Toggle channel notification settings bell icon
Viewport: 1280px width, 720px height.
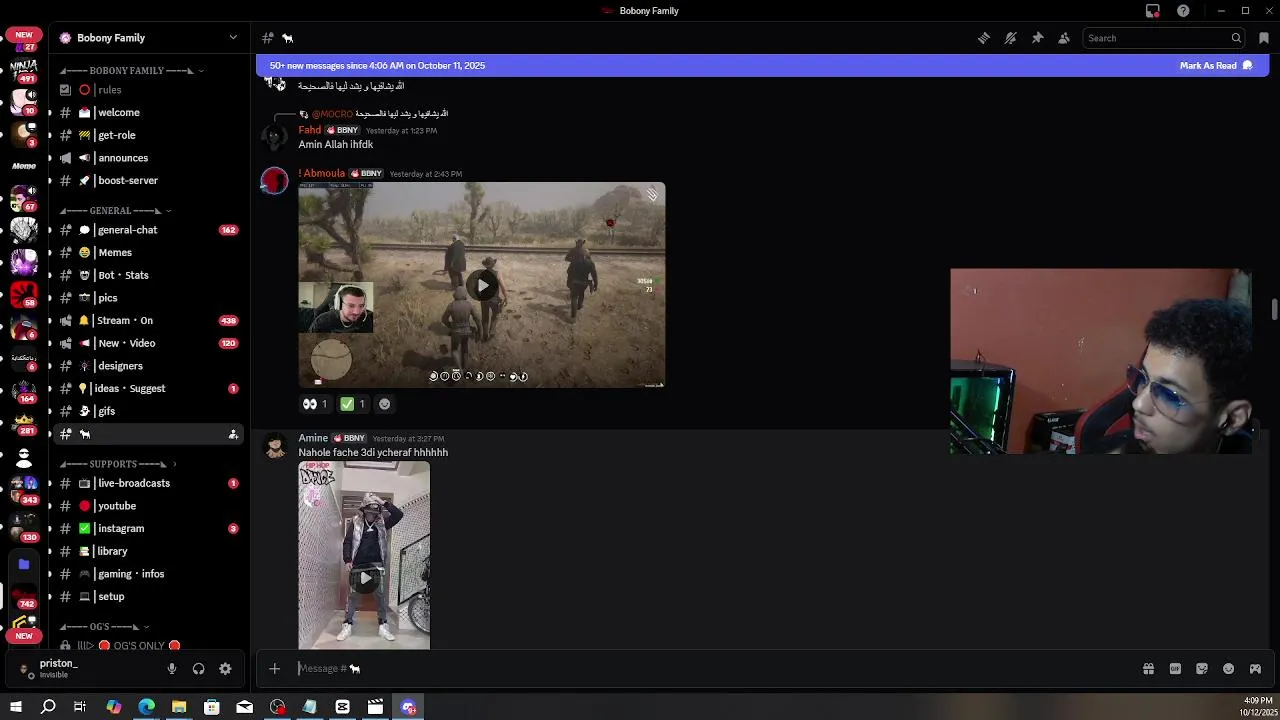tap(1011, 38)
